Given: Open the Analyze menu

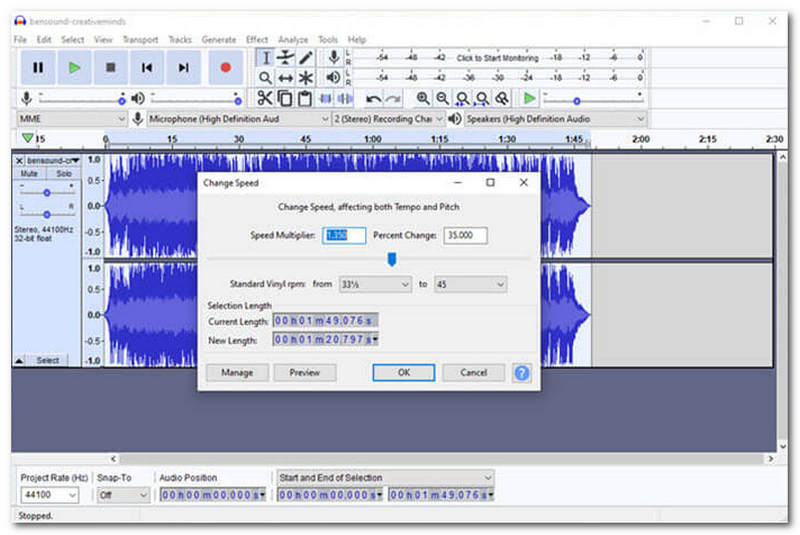Looking at the screenshot, I should [293, 39].
